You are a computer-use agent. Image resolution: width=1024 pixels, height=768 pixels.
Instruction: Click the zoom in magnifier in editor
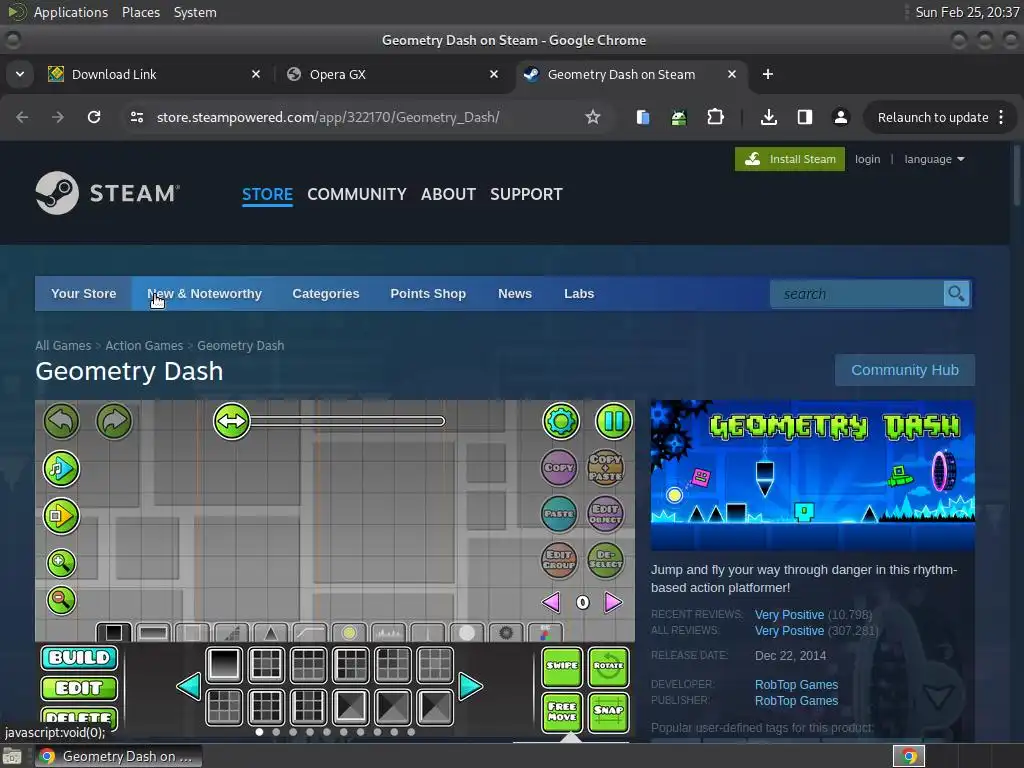coord(61,563)
